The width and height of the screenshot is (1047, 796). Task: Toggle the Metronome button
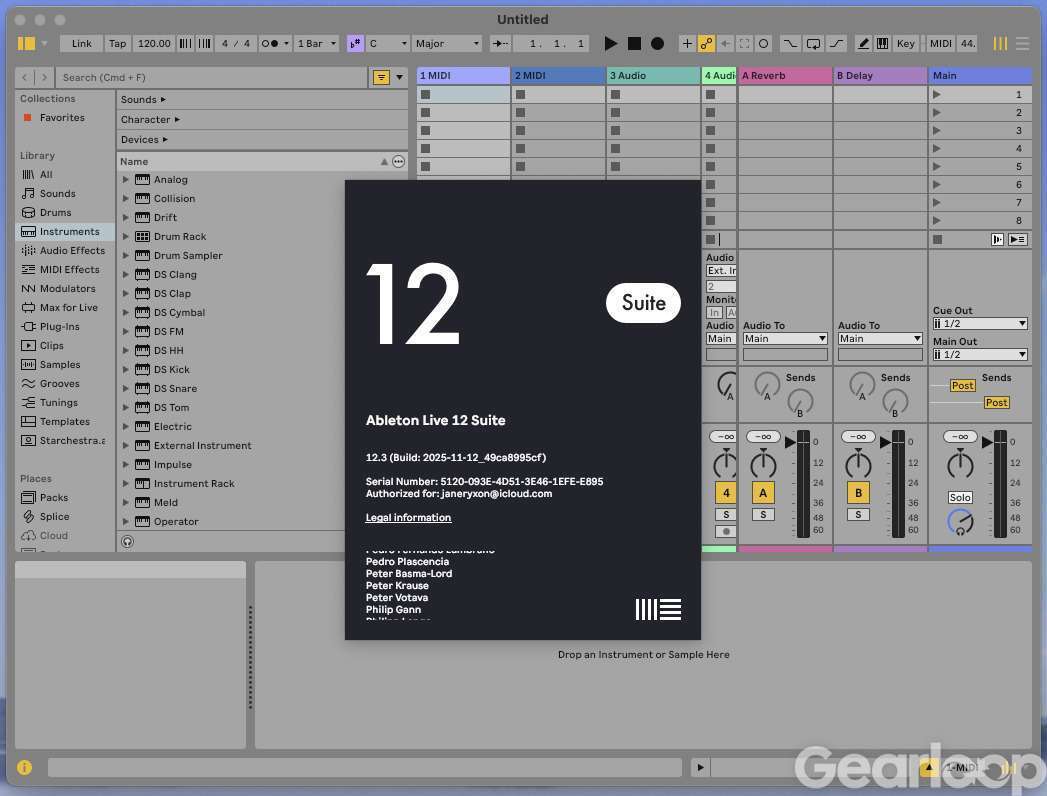(270, 44)
